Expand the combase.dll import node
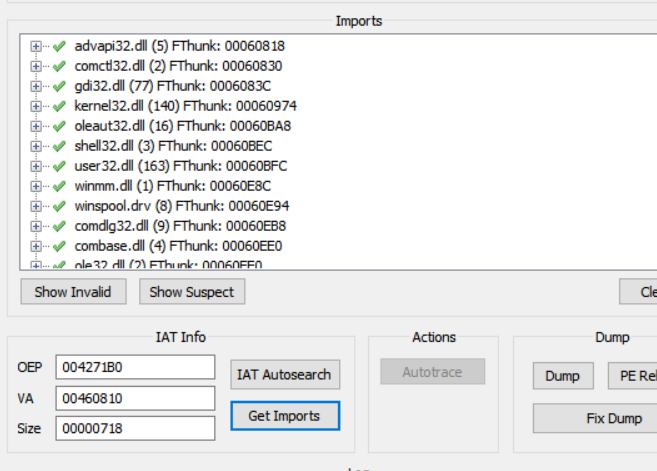This screenshot has width=657, height=471. (37, 246)
